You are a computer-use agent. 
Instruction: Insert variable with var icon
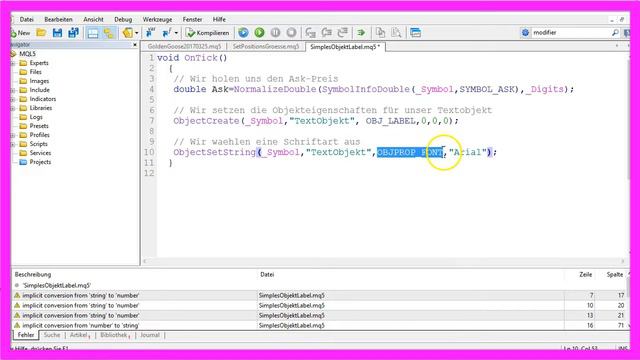click(151, 33)
